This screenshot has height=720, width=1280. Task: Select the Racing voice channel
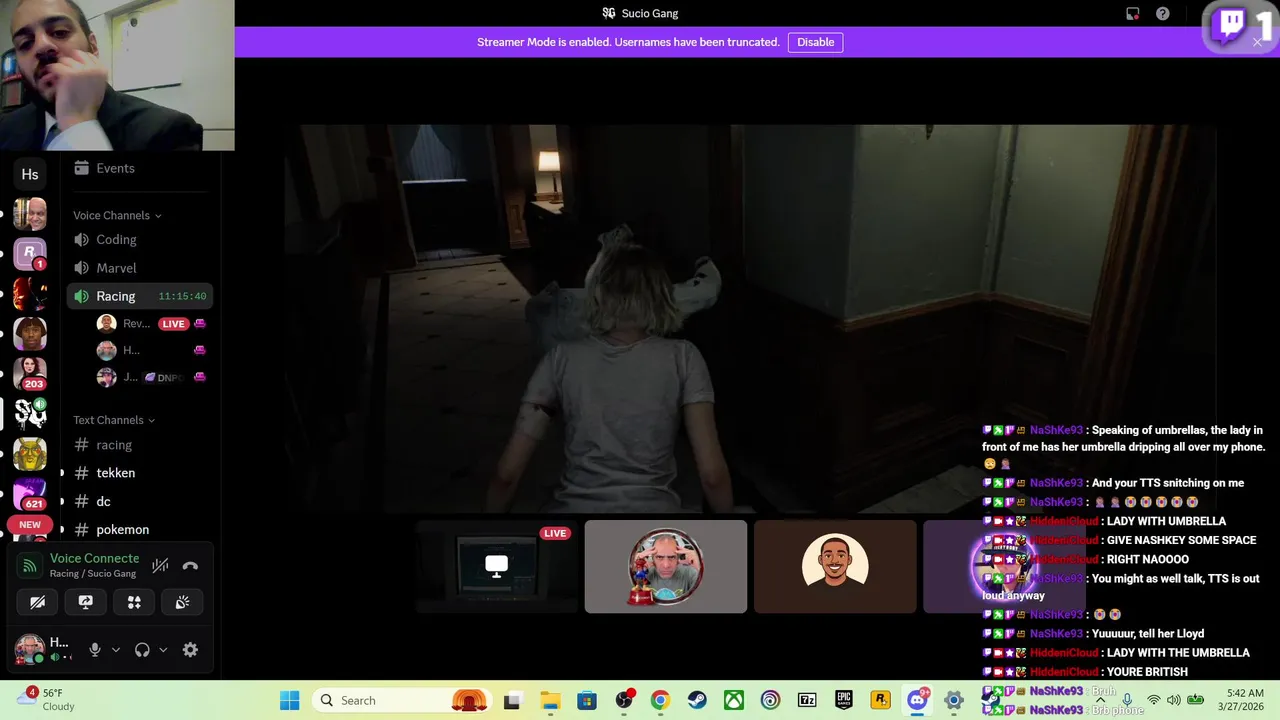click(140, 296)
